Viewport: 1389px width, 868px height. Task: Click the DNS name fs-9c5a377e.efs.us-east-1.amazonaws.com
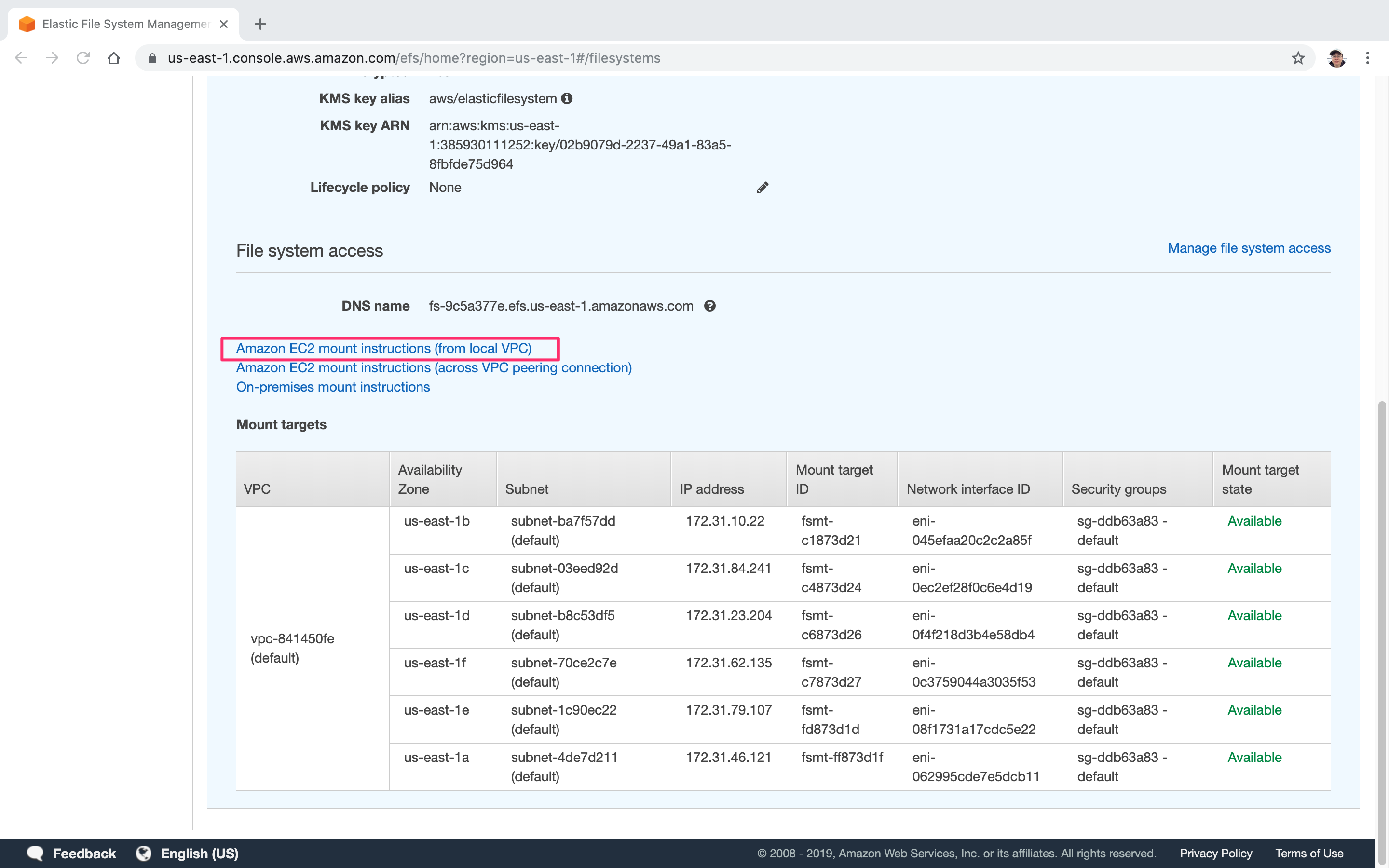tap(561, 306)
